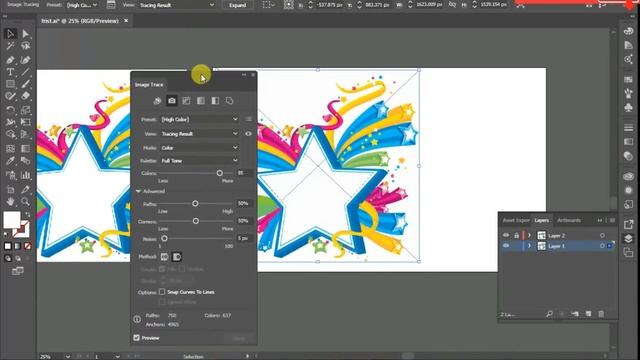Switch to the Asset Export tab
The height and width of the screenshot is (360, 640).
pos(516,220)
